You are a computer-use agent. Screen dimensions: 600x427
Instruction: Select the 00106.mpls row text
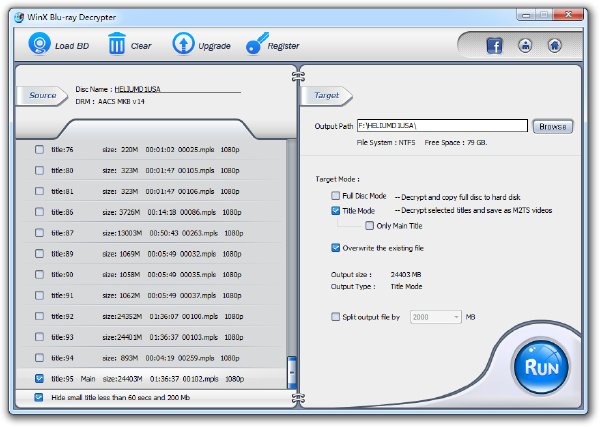pyautogui.click(x=196, y=191)
